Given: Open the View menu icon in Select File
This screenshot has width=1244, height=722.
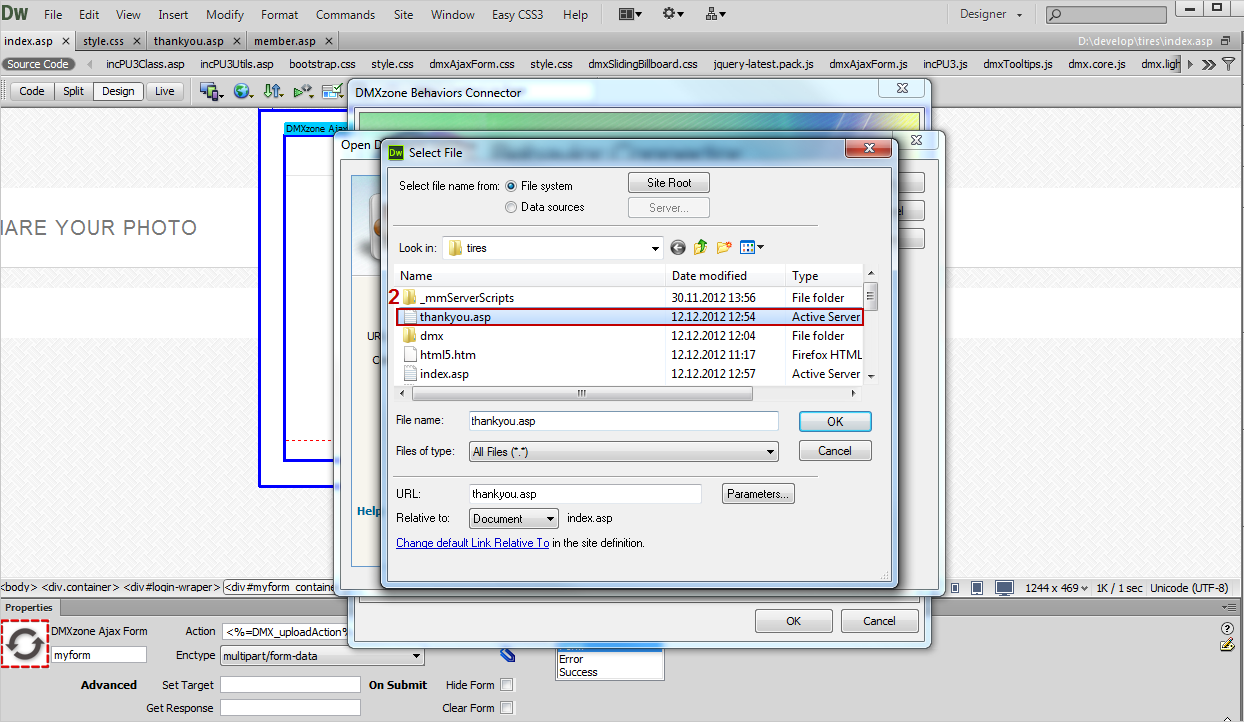Looking at the screenshot, I should coord(751,247).
